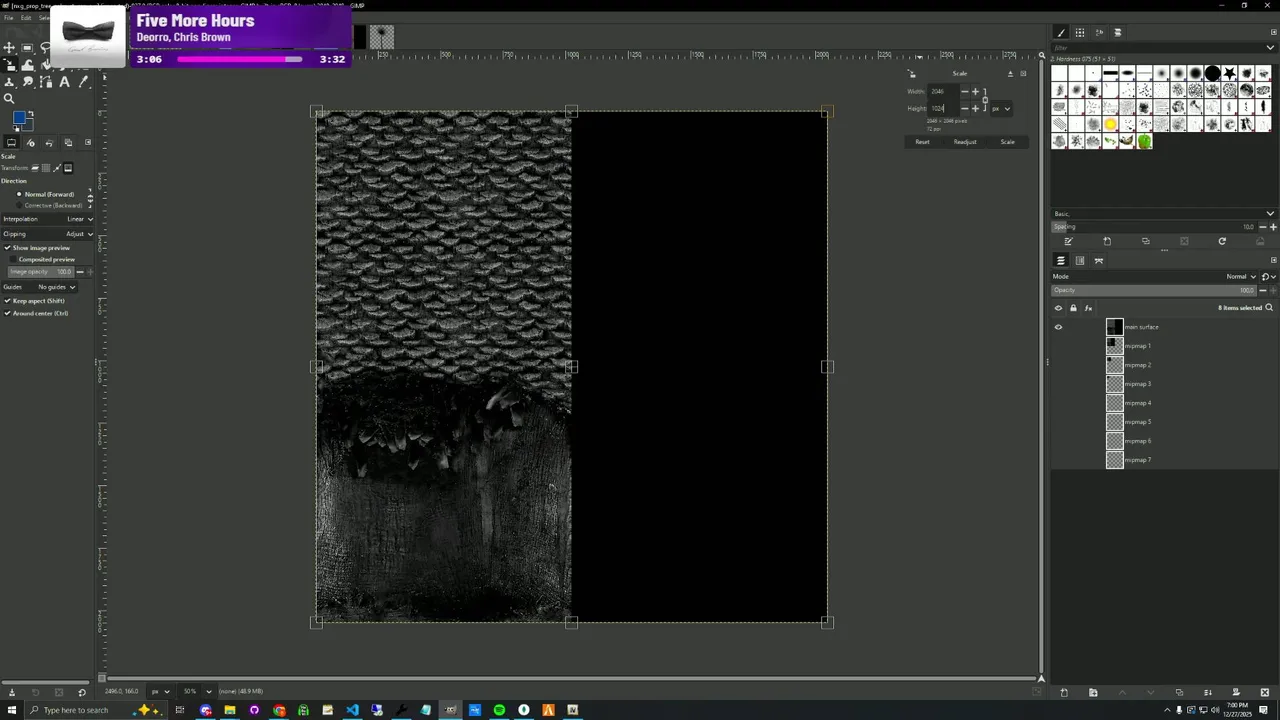The width and height of the screenshot is (1280, 720).
Task: Select the black star brush
Action: click(1229, 73)
